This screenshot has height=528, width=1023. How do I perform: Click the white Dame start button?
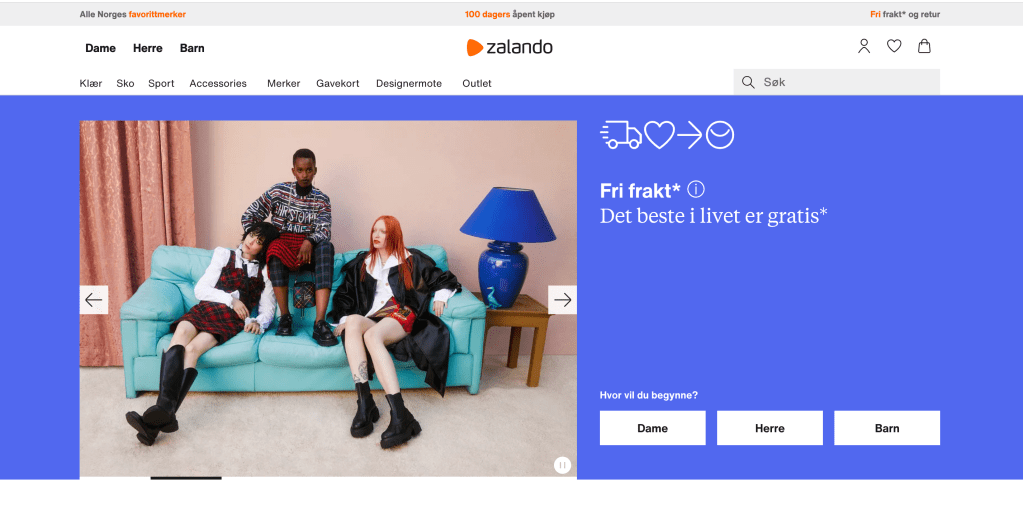(x=652, y=428)
